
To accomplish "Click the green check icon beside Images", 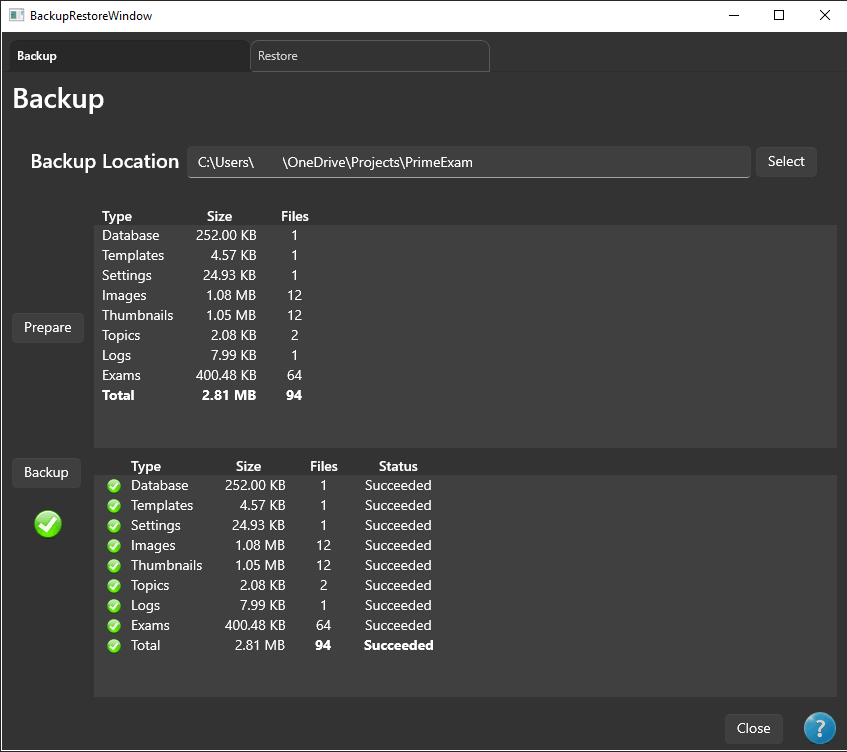I will pyautogui.click(x=114, y=546).
